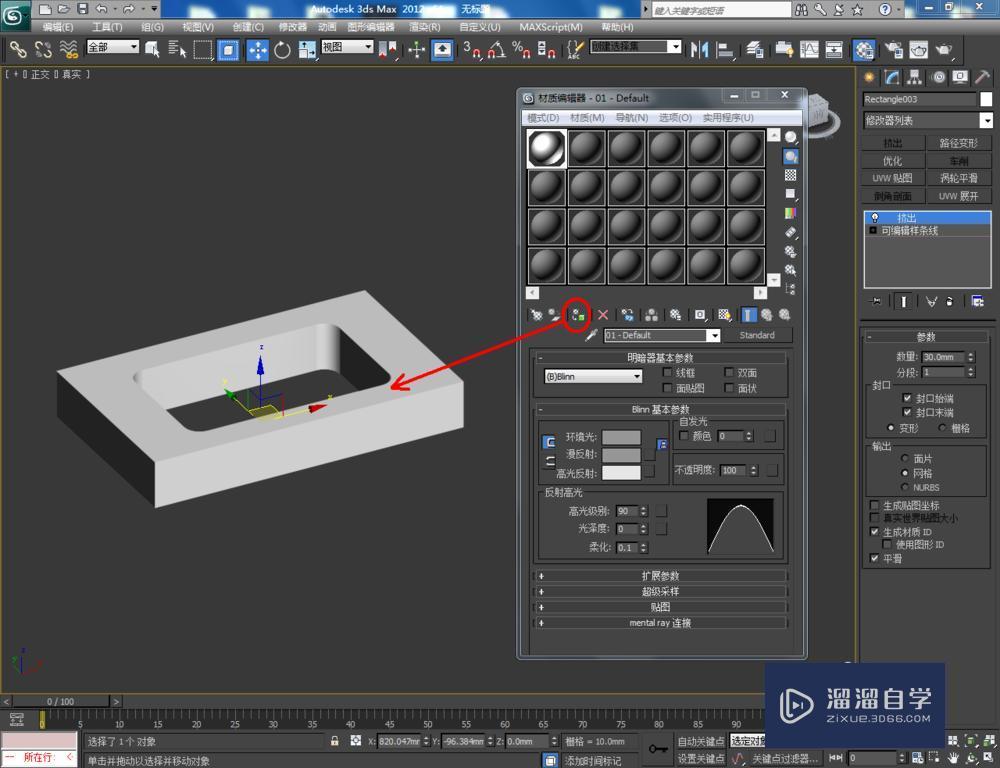Click the Render Production teapot icon
The width and height of the screenshot is (1000, 768).
pos(943,49)
